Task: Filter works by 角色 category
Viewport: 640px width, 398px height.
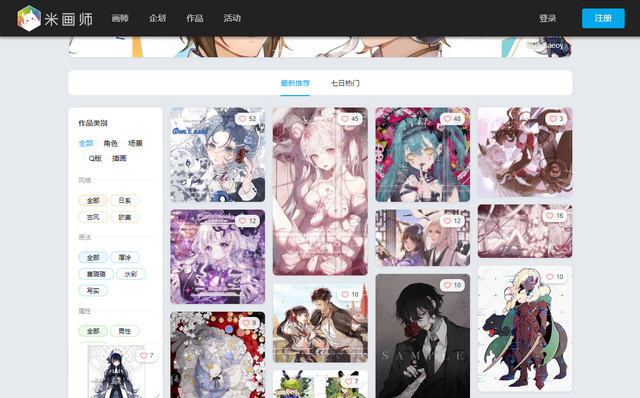Action: tap(110, 143)
